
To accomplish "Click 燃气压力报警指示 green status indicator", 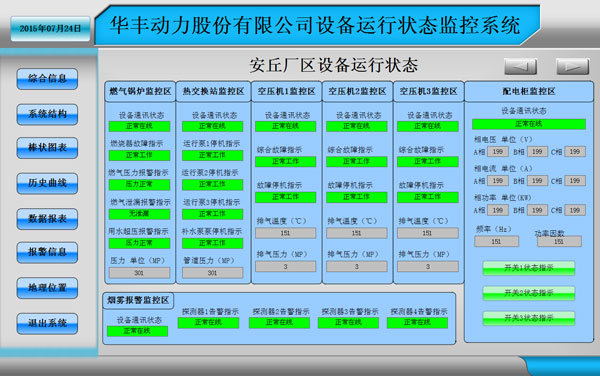I will coord(139,184).
